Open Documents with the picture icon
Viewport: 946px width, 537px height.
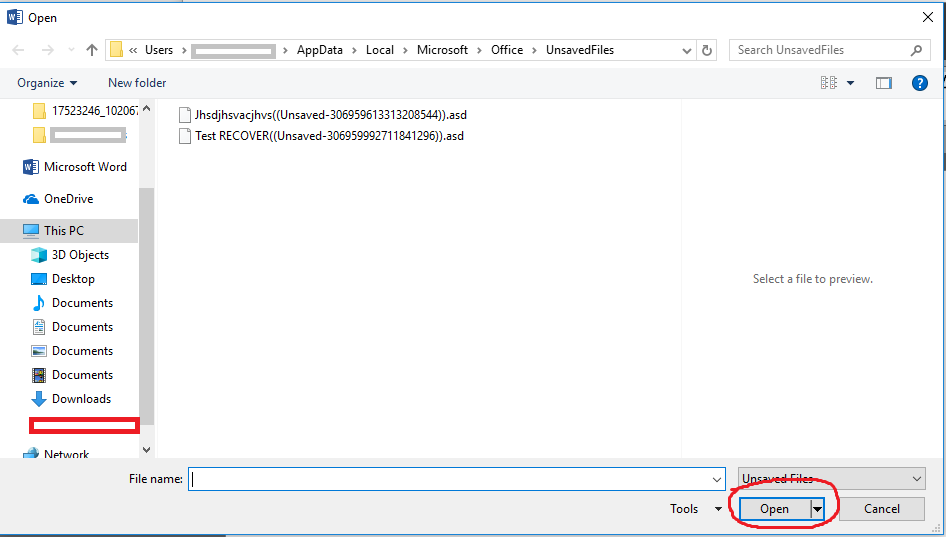(72, 351)
